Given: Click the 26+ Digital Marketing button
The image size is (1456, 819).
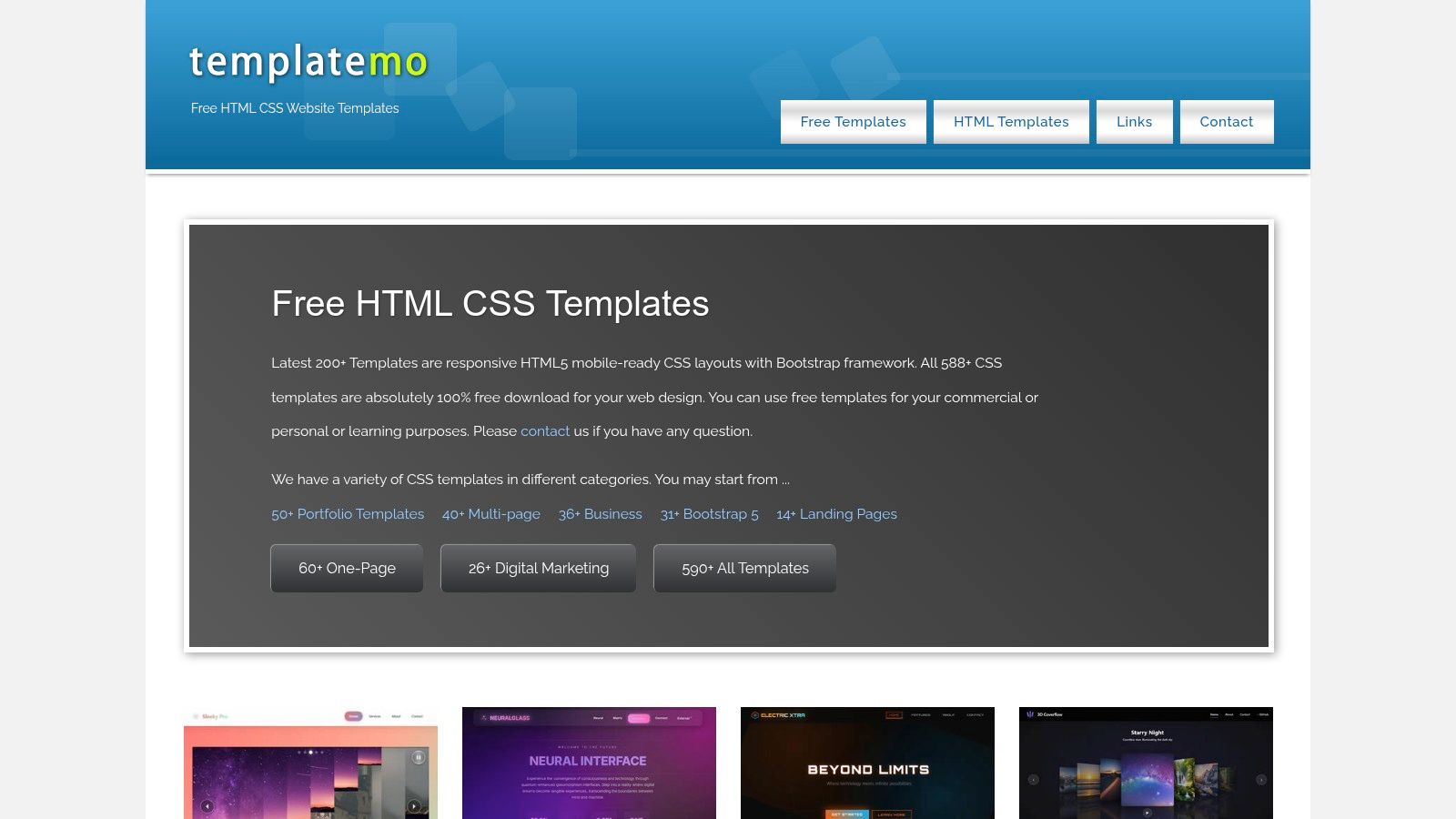Looking at the screenshot, I should click(x=539, y=569).
